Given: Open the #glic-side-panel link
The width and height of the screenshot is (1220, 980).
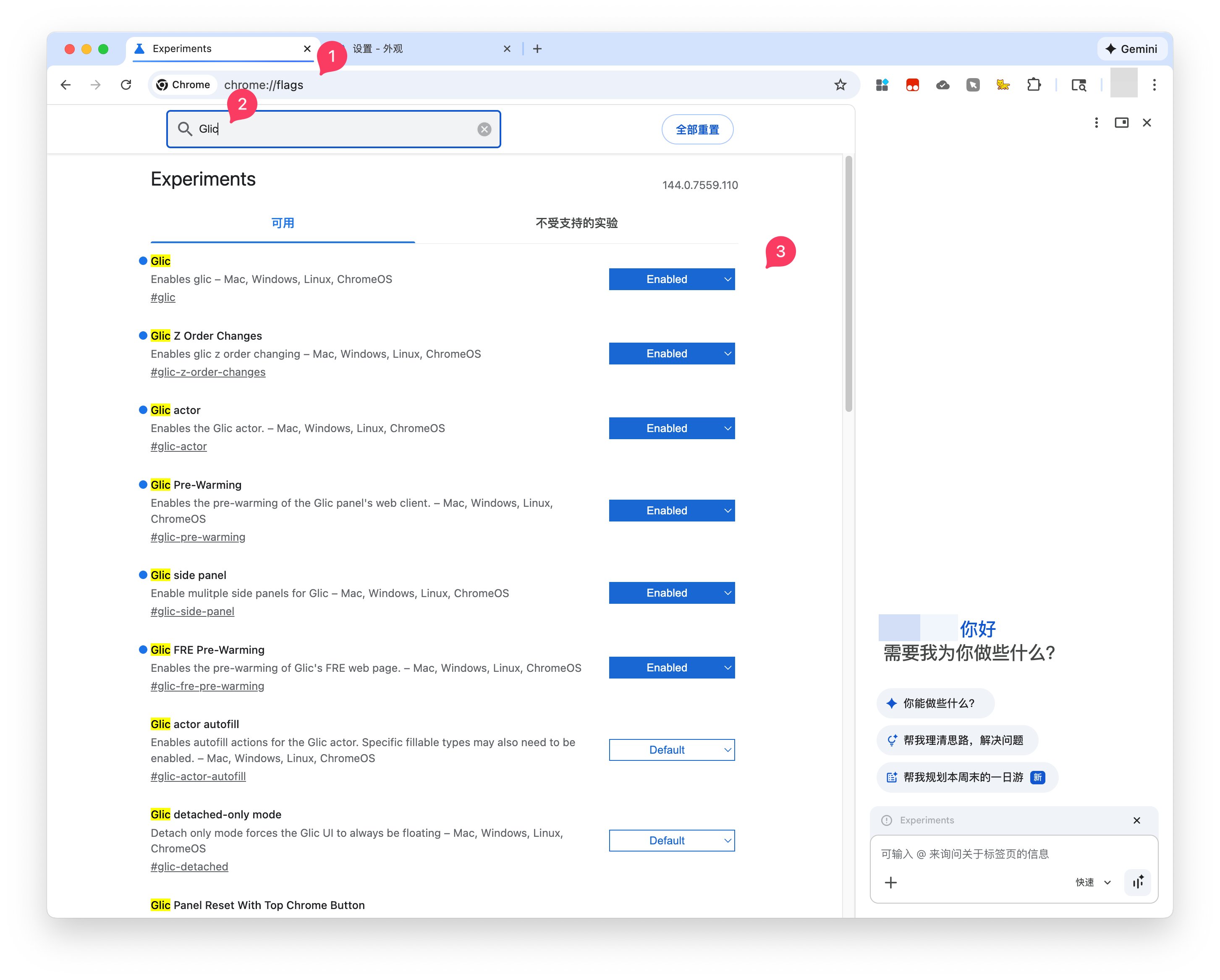Looking at the screenshot, I should 192,612.
